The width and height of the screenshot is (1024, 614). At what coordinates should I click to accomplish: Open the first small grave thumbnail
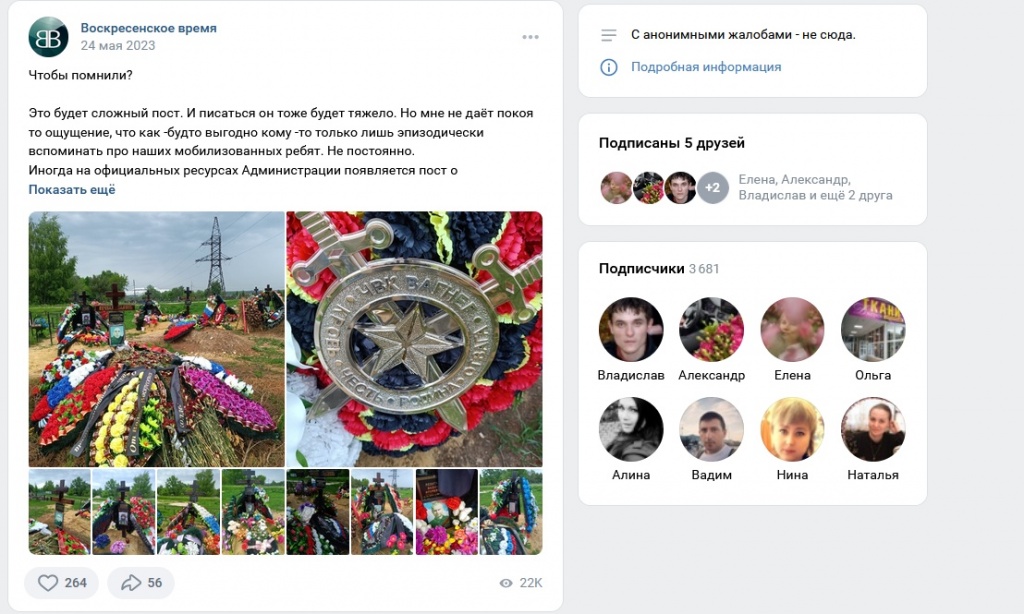point(59,511)
